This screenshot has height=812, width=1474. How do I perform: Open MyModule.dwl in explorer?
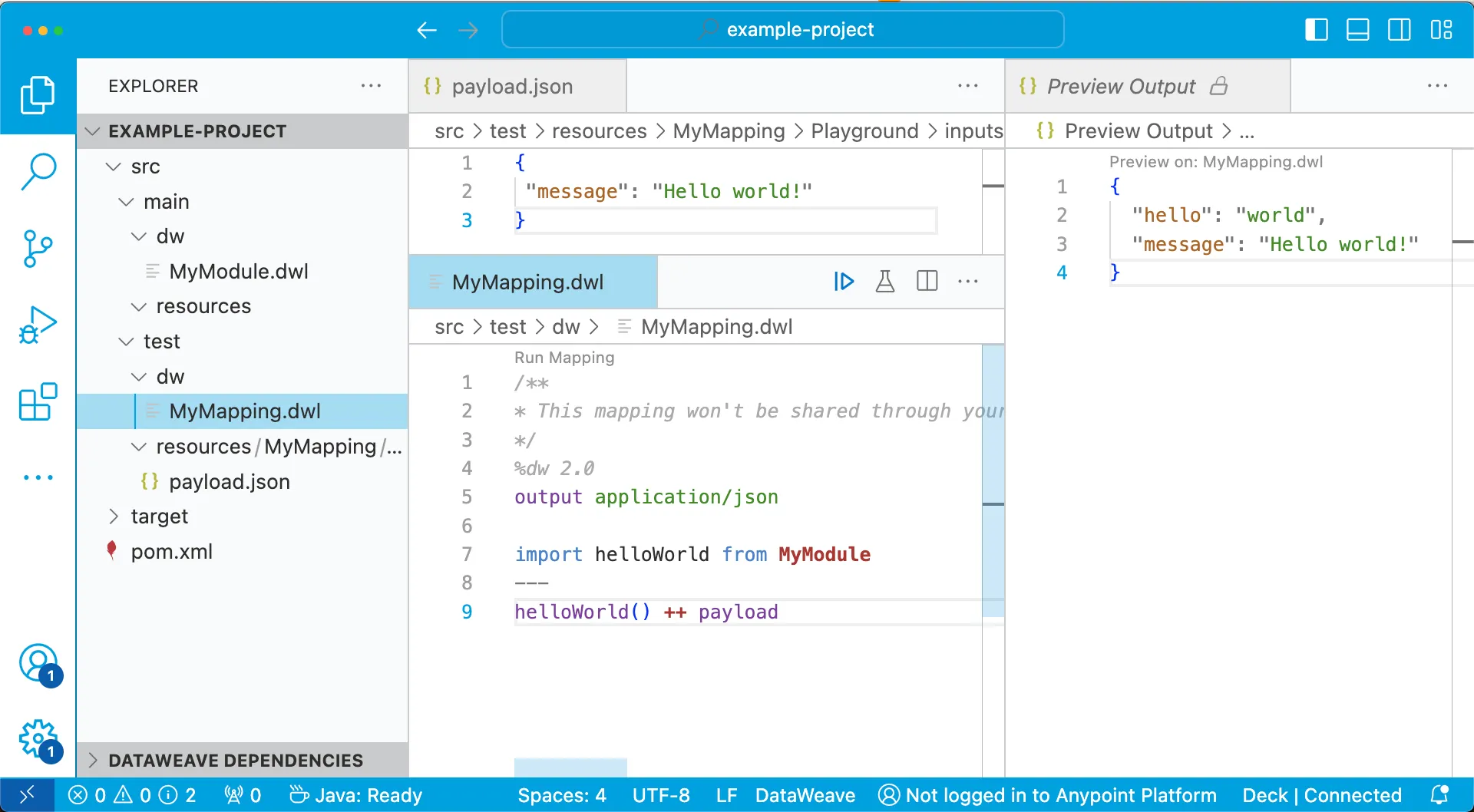tap(243, 272)
